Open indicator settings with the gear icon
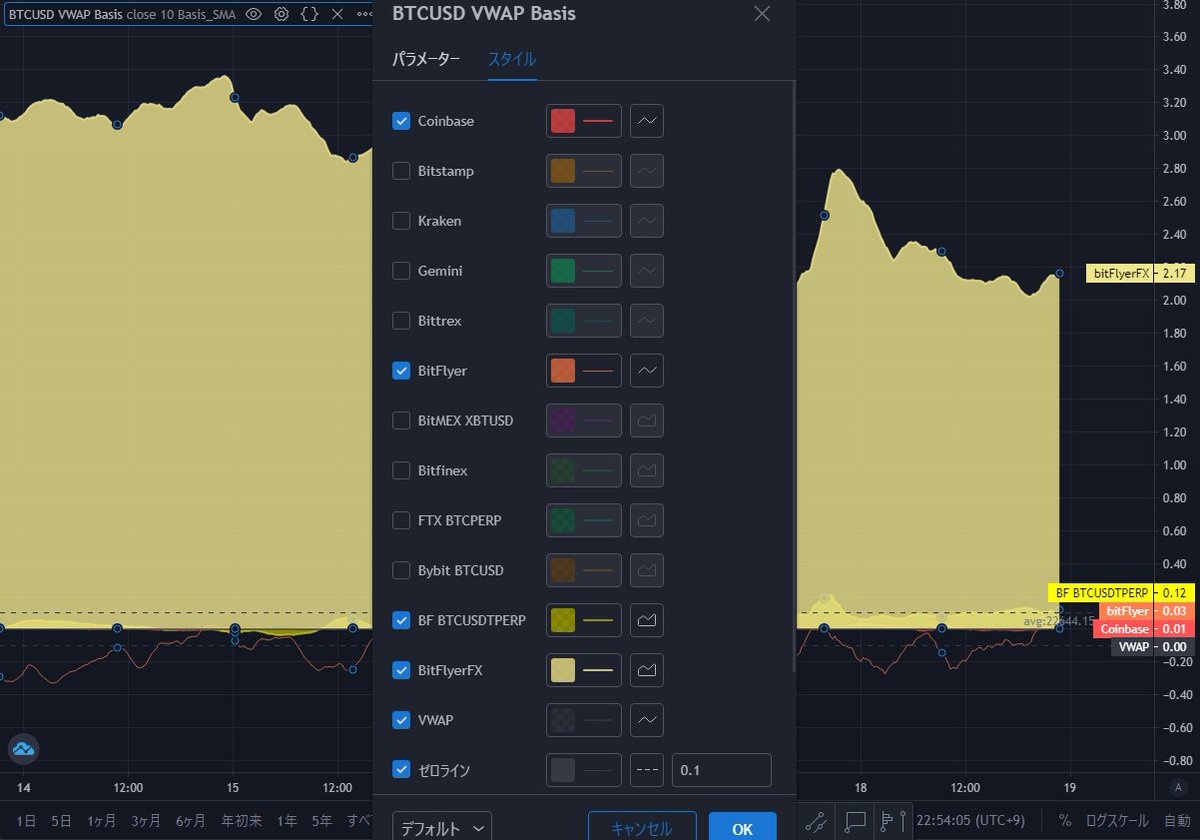The height and width of the screenshot is (840, 1200). click(x=283, y=14)
